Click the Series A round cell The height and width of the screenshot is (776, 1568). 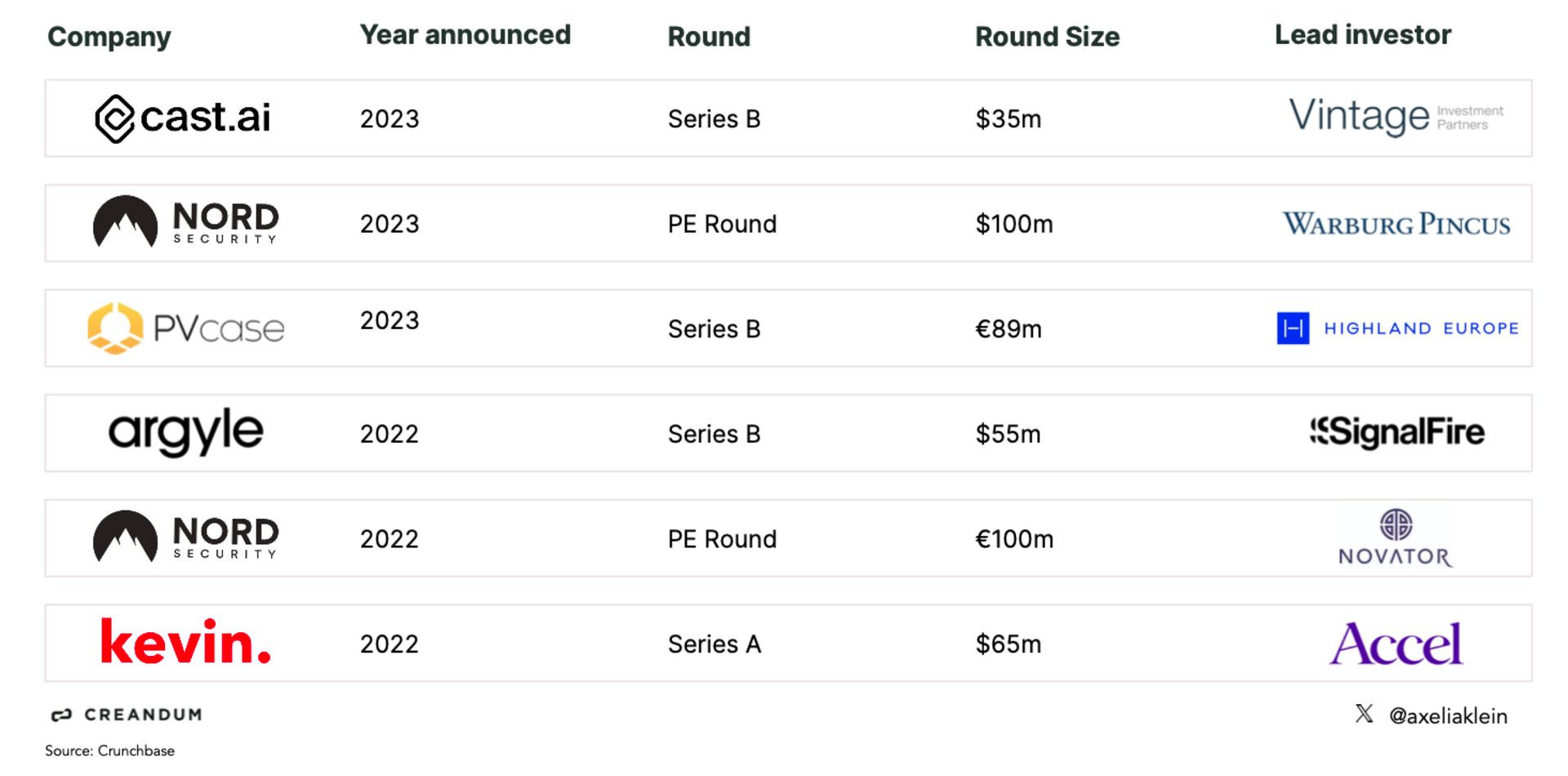(x=714, y=644)
